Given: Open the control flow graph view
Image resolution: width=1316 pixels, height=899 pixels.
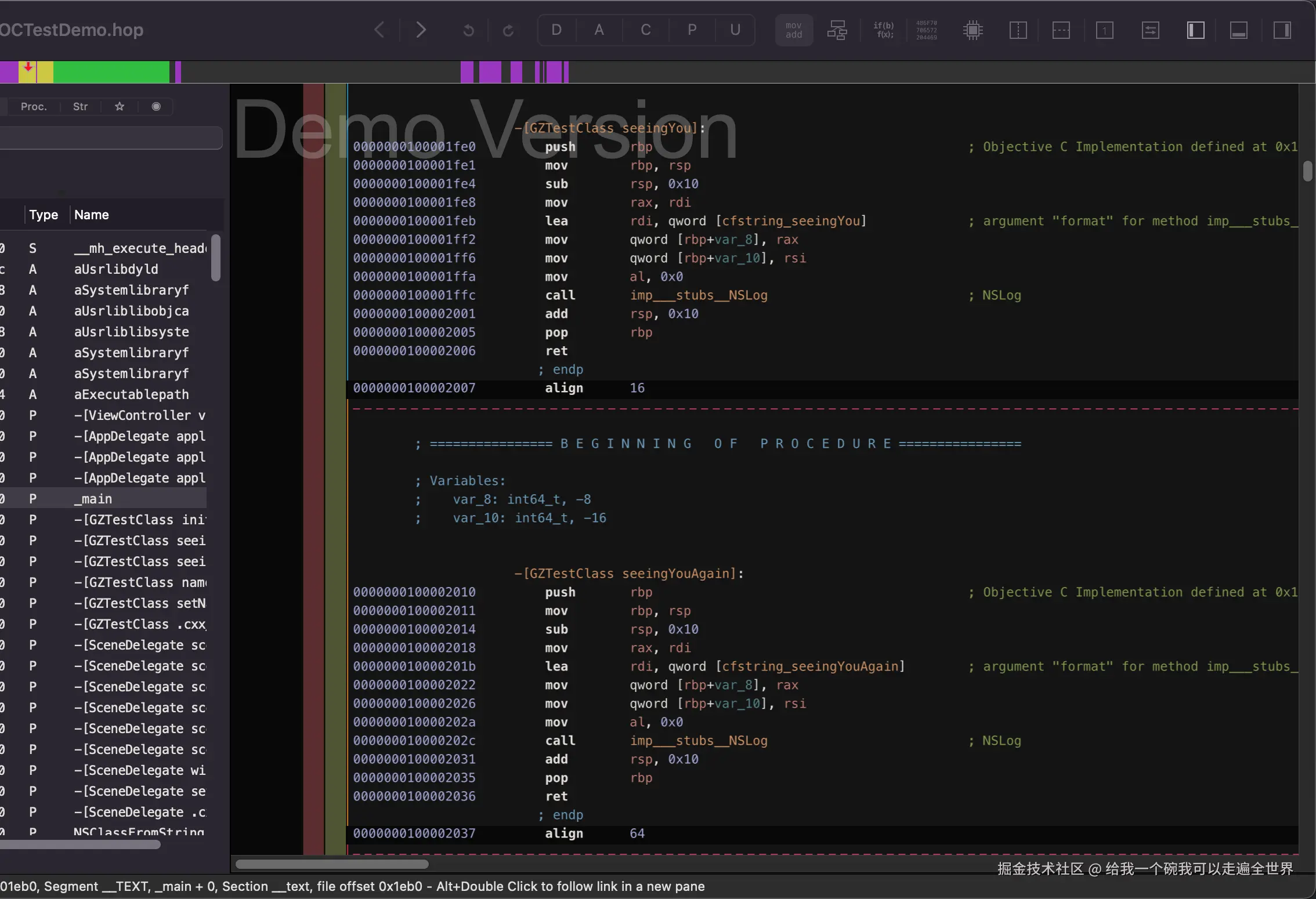Looking at the screenshot, I should [x=837, y=30].
